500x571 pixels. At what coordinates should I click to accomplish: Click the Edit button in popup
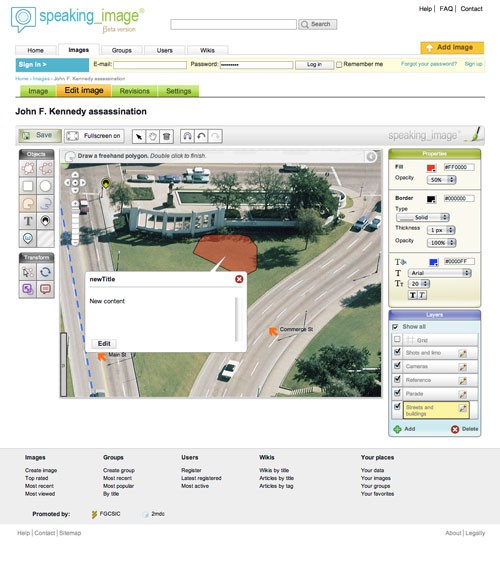pos(104,343)
